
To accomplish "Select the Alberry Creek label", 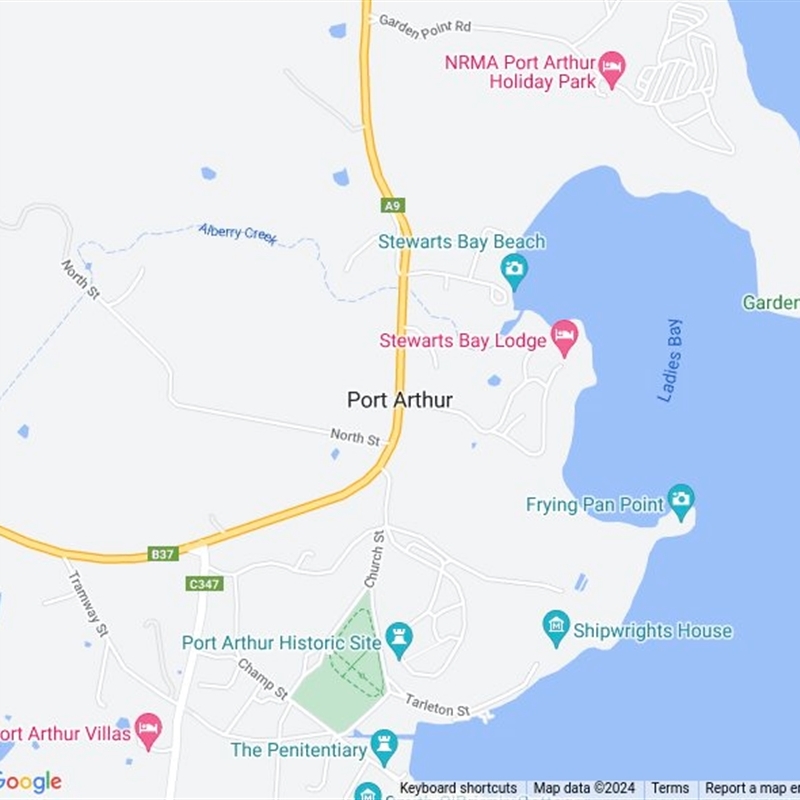I will (238, 234).
